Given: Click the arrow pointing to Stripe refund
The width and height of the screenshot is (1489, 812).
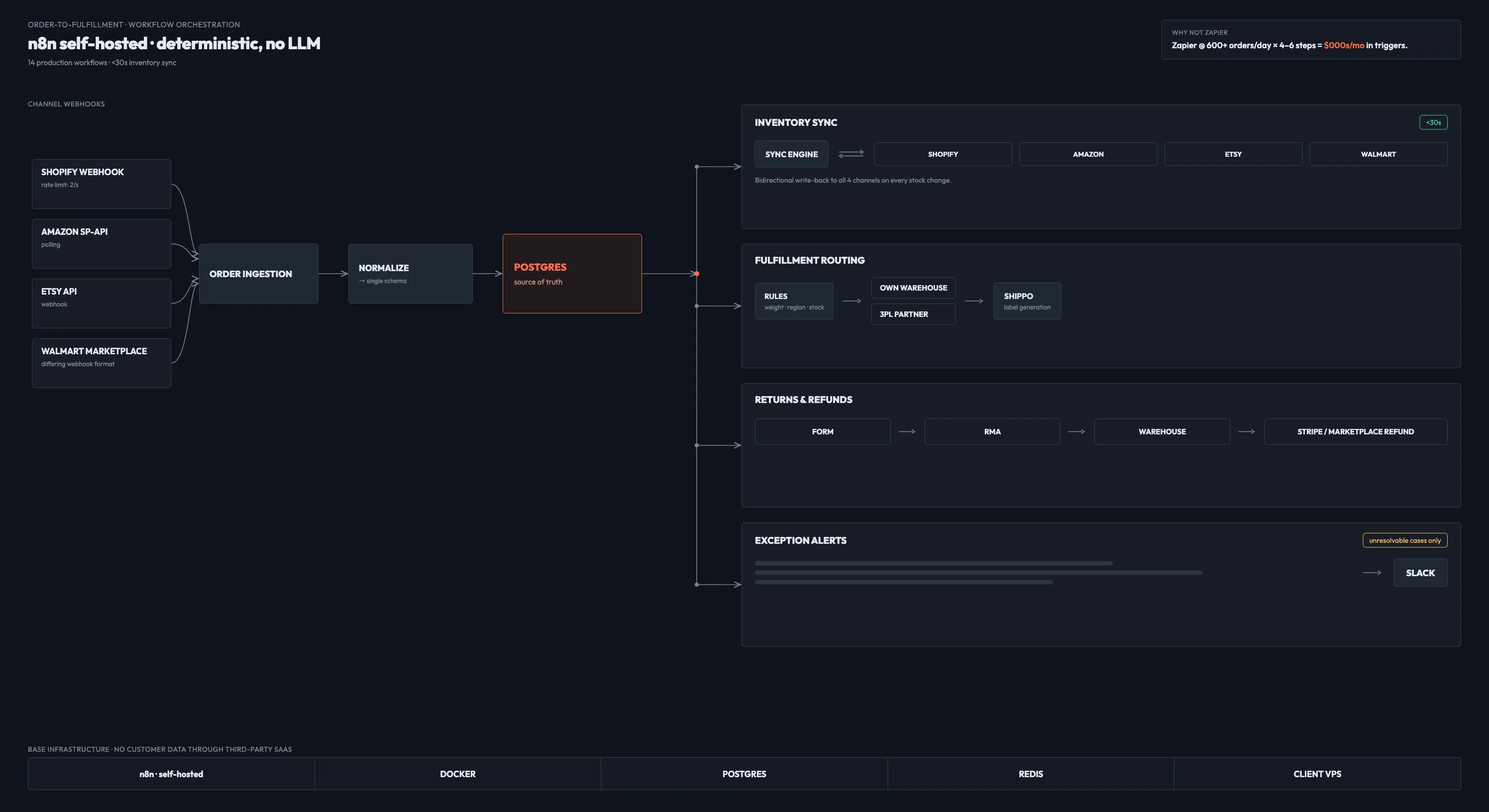Looking at the screenshot, I should (x=1247, y=432).
